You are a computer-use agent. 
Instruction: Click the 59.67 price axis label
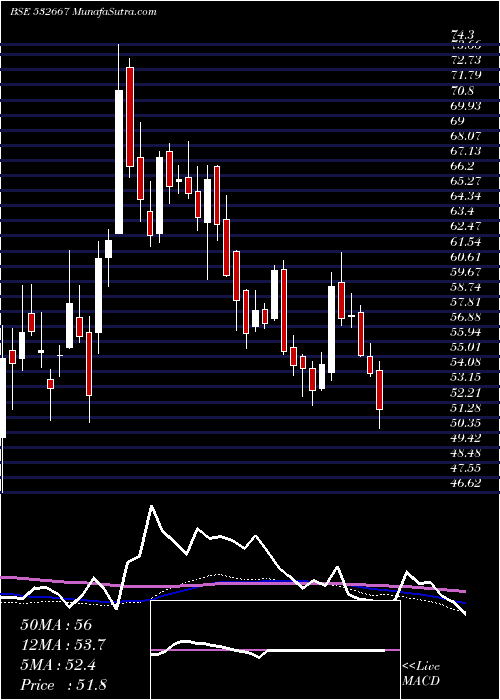466,271
